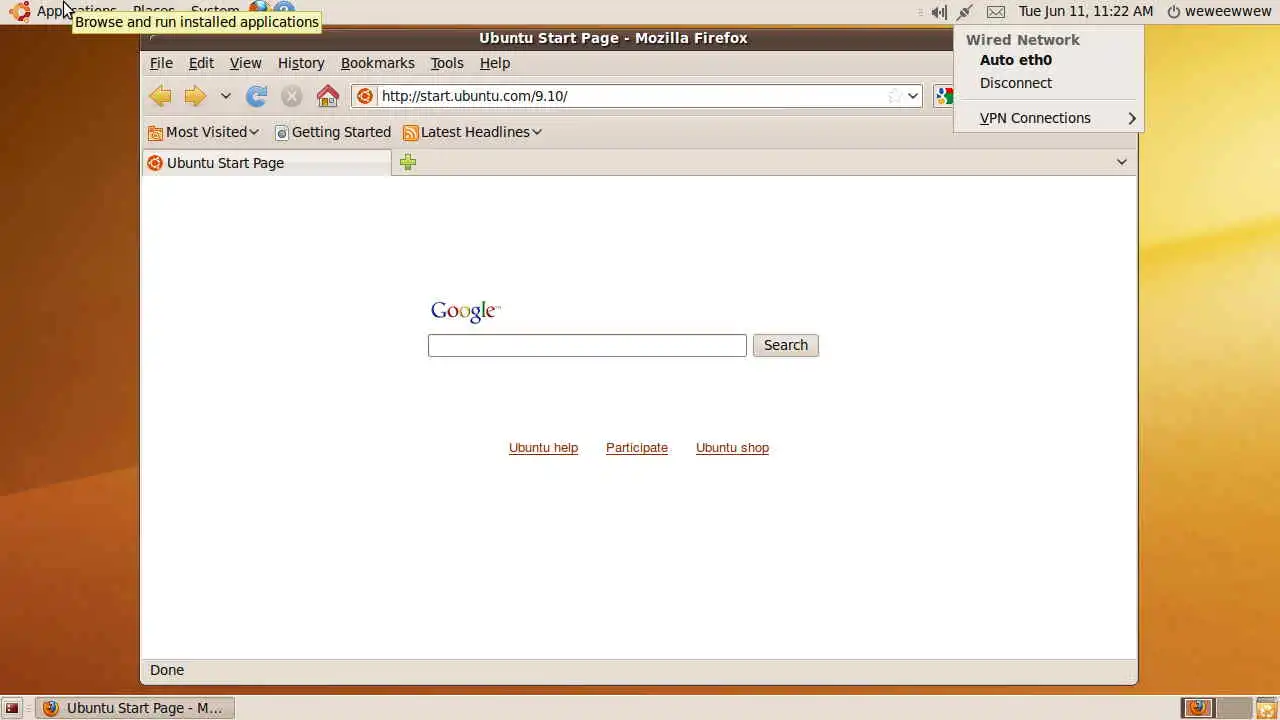Viewport: 1280px width, 720px height.
Task: Click Show Desktop icon in bottom panel
Action: click(x=12, y=708)
